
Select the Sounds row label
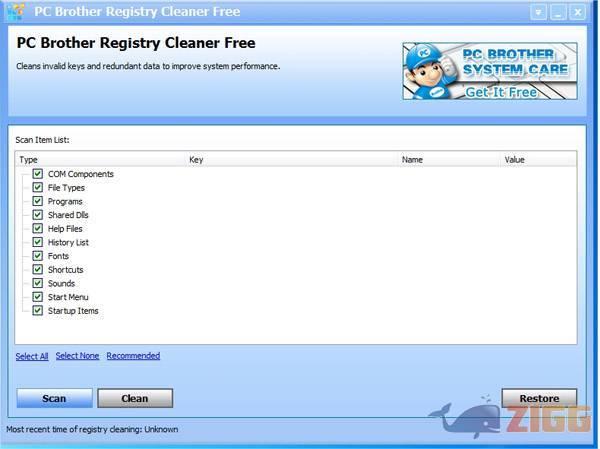pos(61,284)
